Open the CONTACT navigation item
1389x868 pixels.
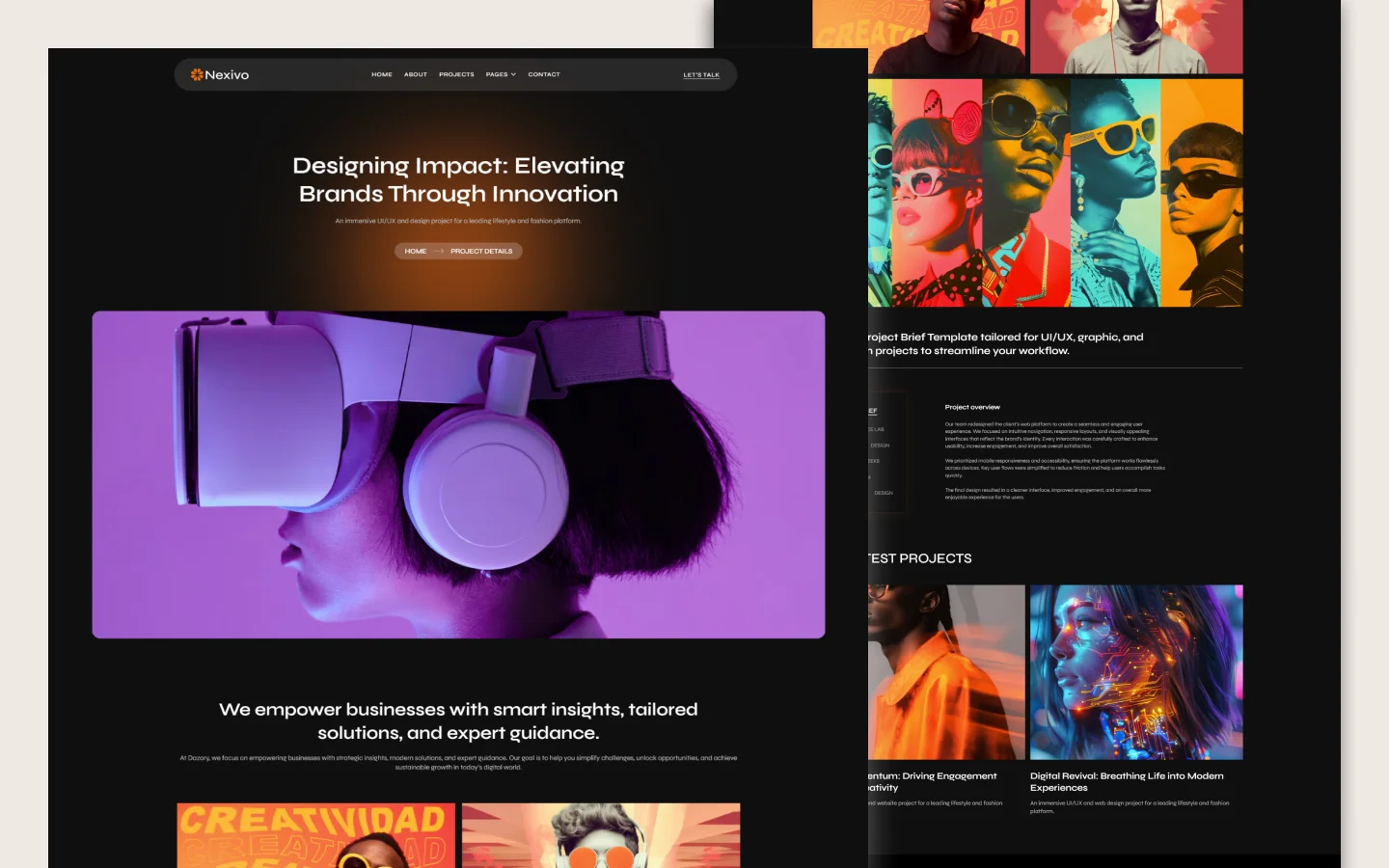544,74
